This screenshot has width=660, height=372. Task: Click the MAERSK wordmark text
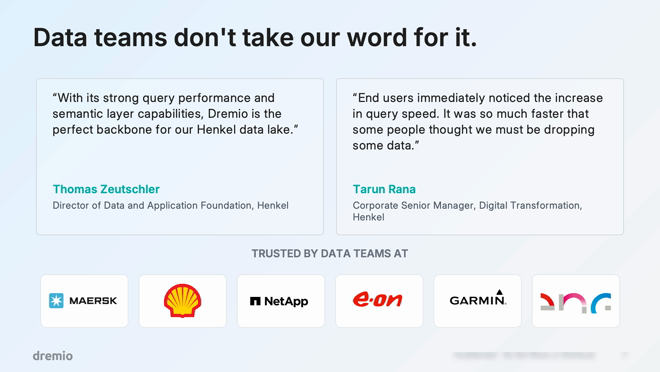(93, 301)
